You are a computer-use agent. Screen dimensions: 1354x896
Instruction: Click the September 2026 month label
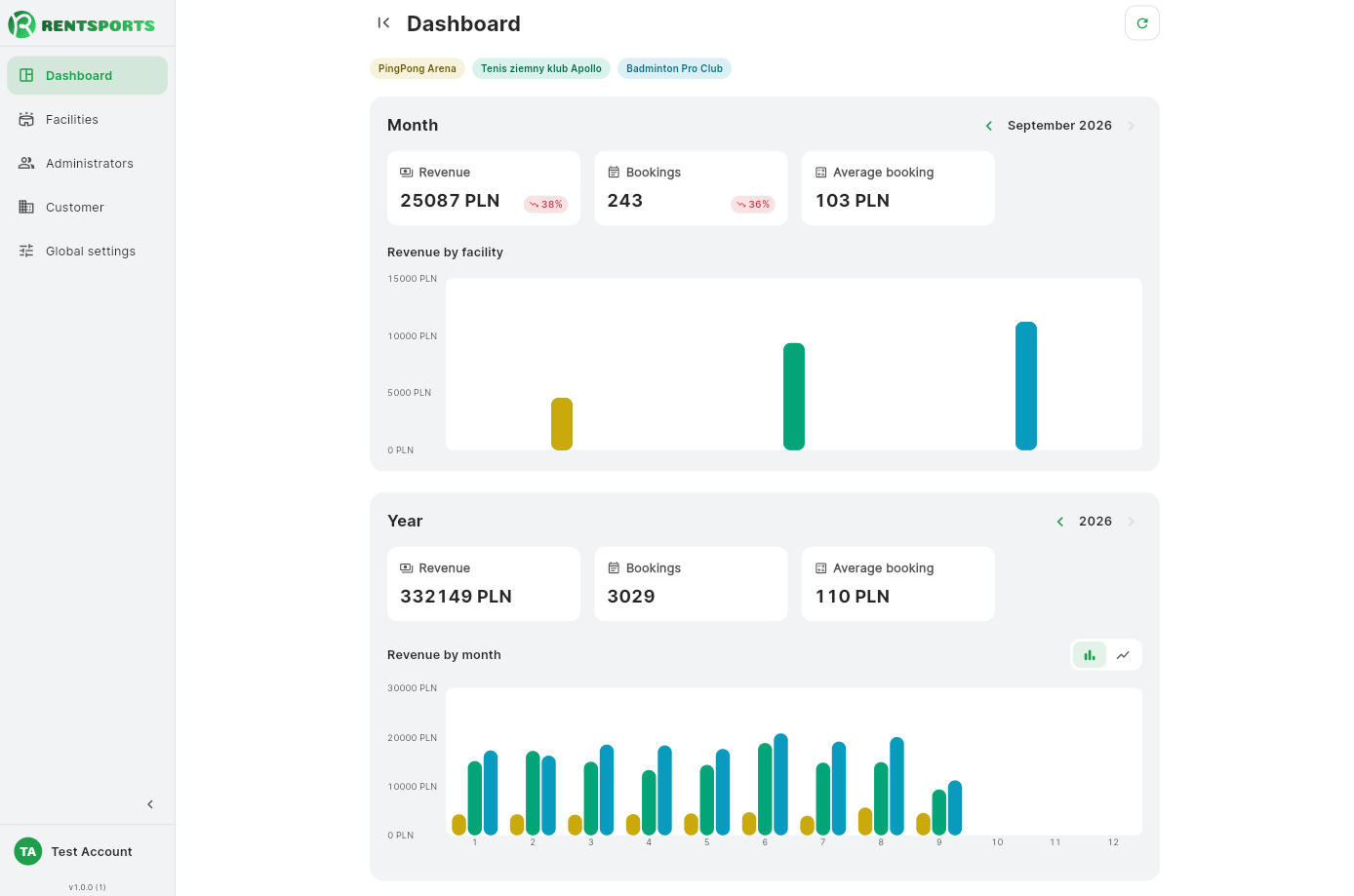pos(1059,126)
